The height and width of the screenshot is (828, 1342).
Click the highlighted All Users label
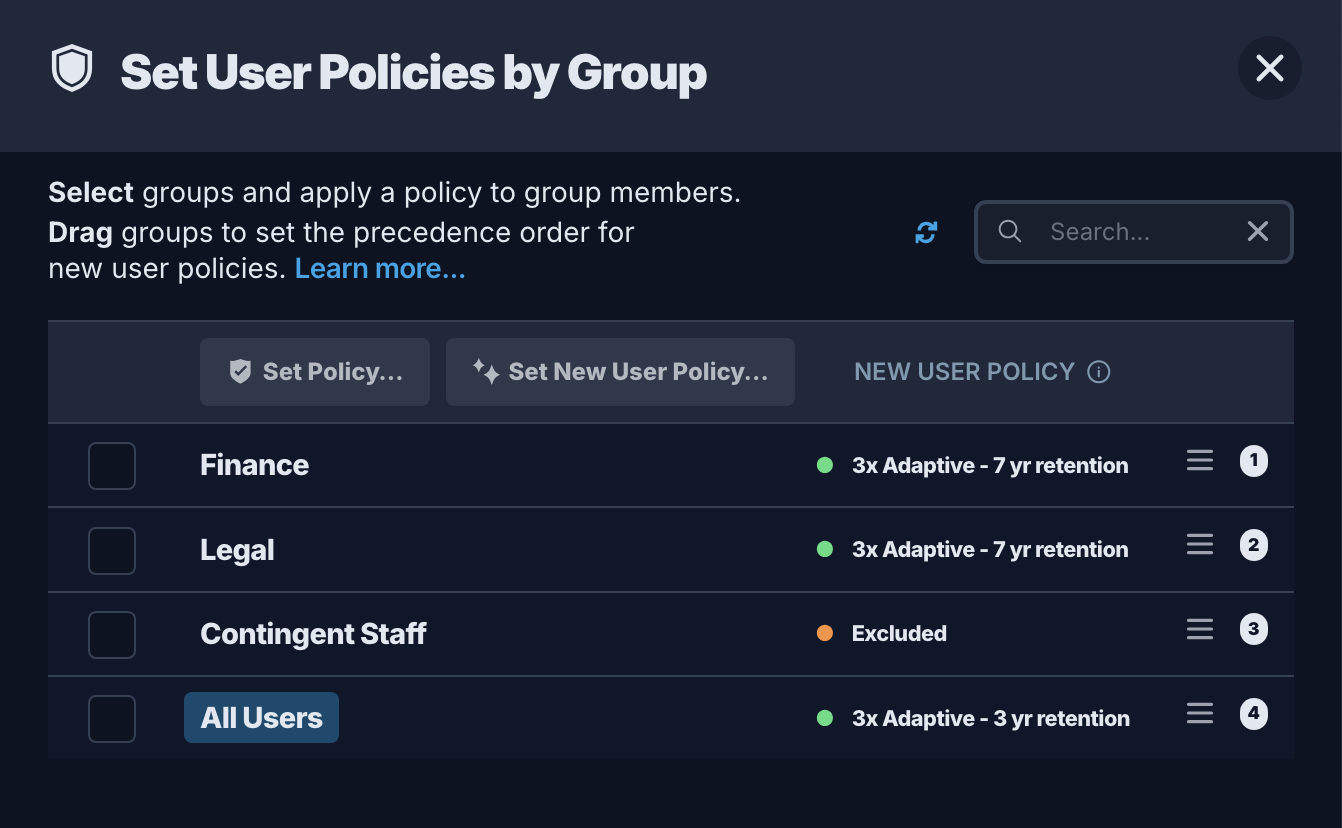[261, 718]
